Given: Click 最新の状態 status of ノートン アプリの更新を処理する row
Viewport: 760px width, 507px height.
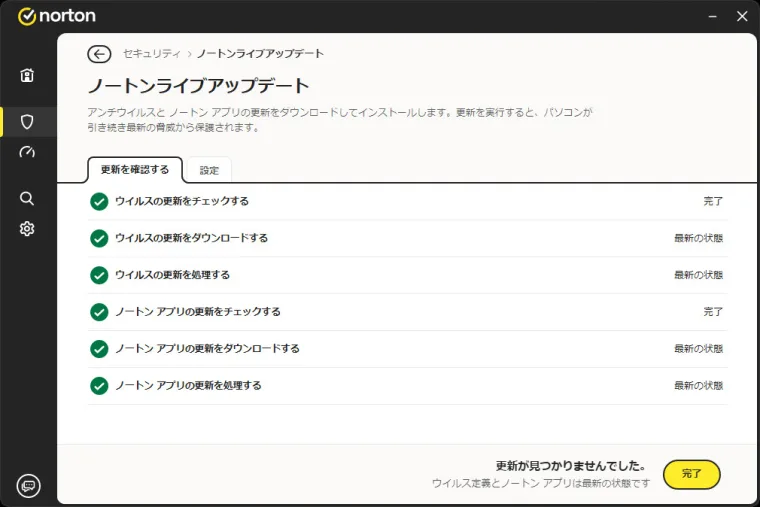Looking at the screenshot, I should coord(698,386).
